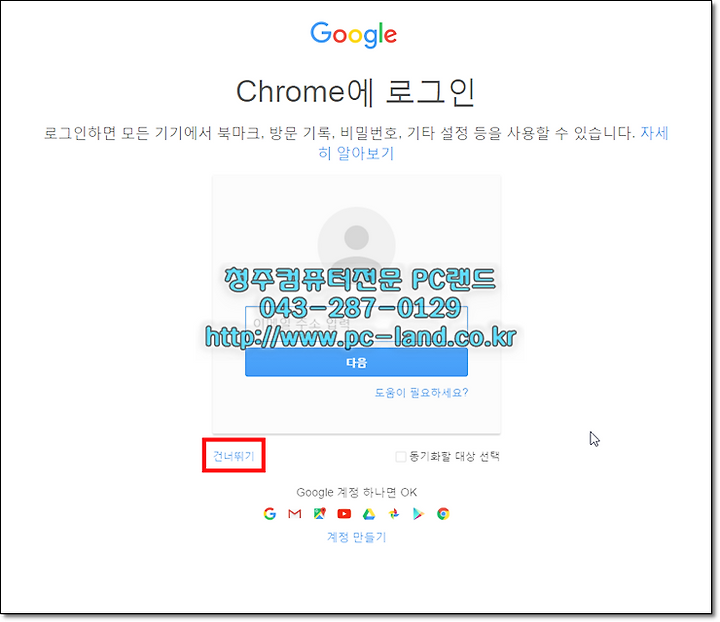Screen dimensions: 720x622
Task: Click the 계정 만들기 link
Action: click(x=356, y=537)
